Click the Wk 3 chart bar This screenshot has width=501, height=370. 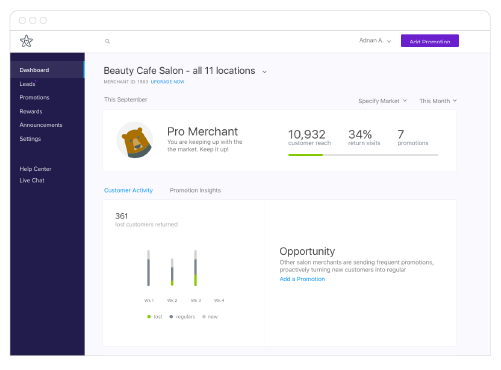click(196, 268)
